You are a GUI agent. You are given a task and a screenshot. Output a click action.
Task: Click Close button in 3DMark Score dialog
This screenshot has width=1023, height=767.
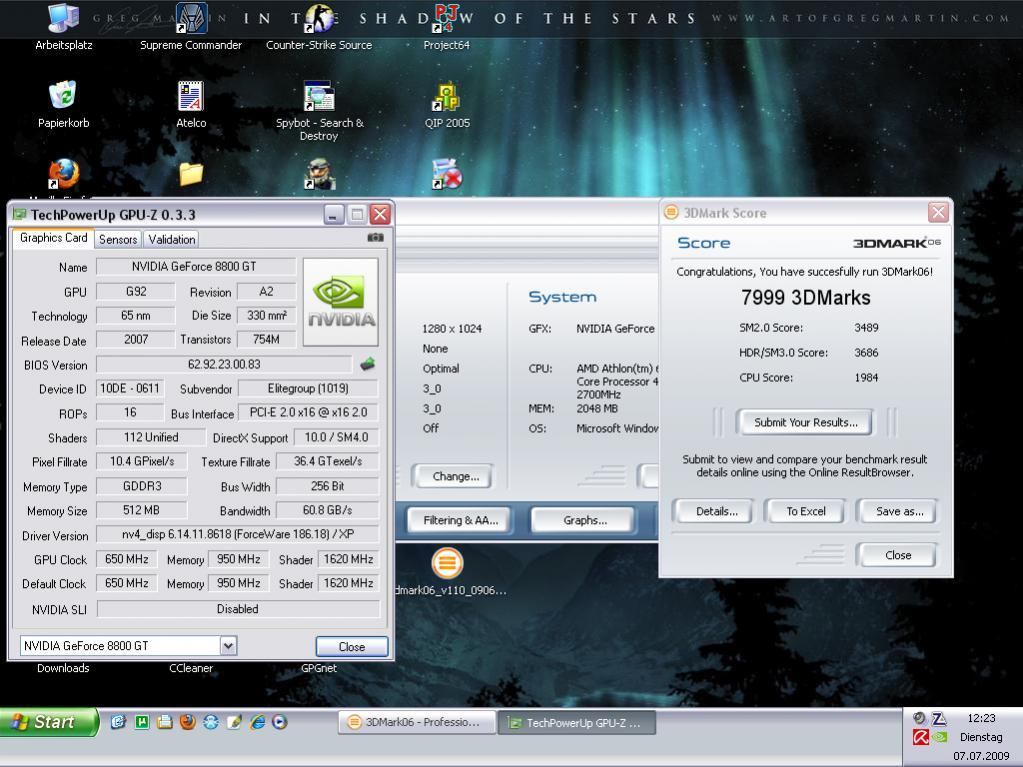[x=898, y=555]
